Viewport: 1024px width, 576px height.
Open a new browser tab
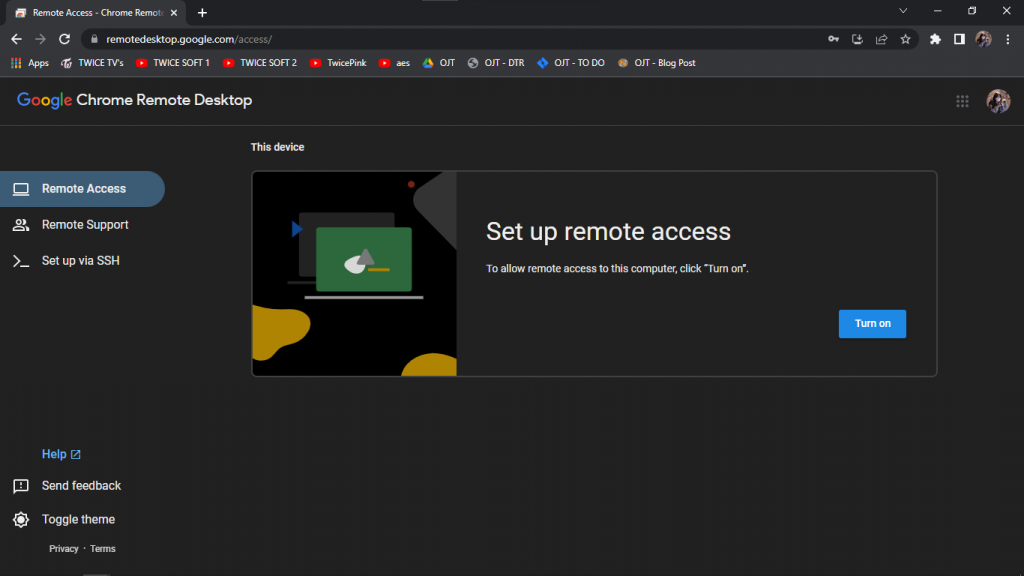point(202,12)
